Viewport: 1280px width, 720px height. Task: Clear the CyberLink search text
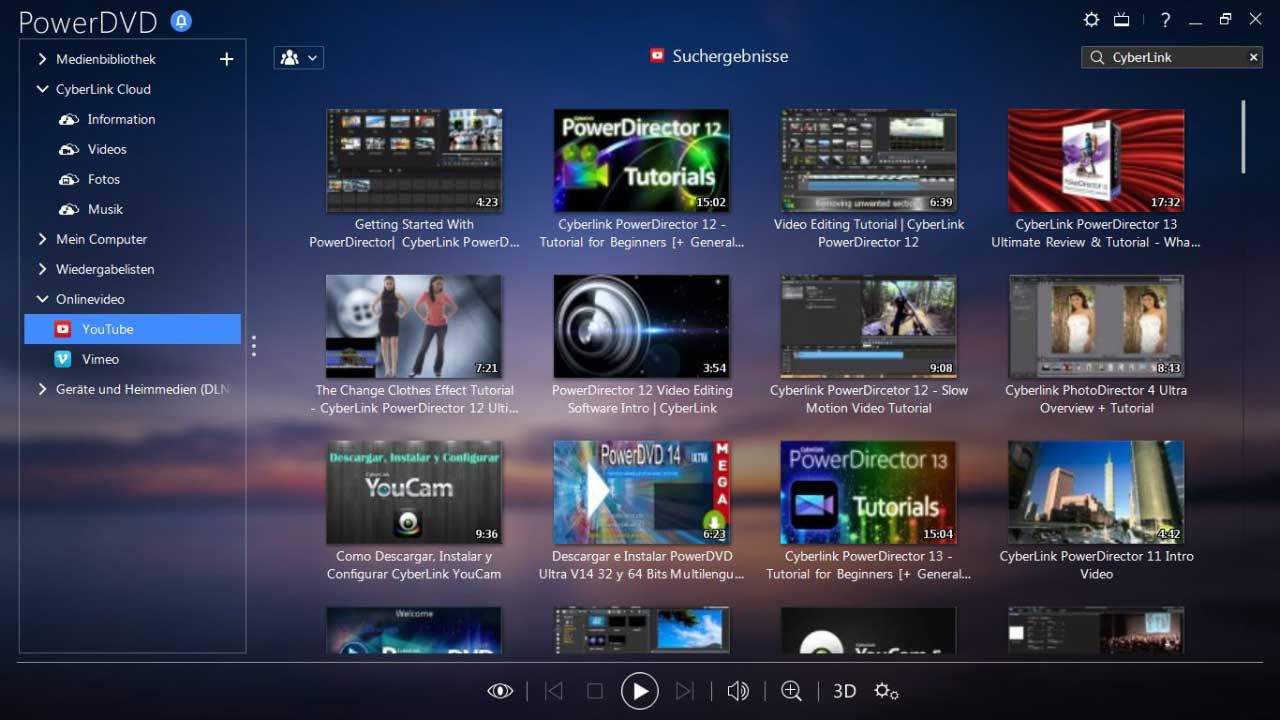1253,58
